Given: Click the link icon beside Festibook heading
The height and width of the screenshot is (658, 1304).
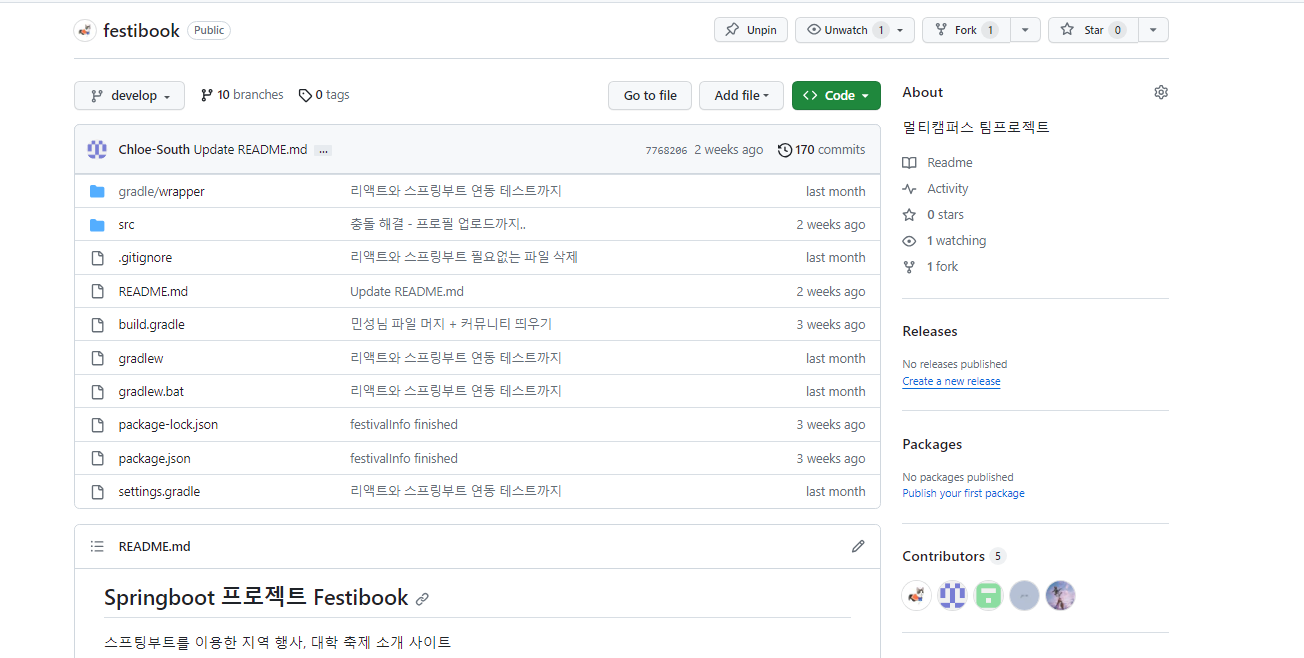Looking at the screenshot, I should [422, 599].
